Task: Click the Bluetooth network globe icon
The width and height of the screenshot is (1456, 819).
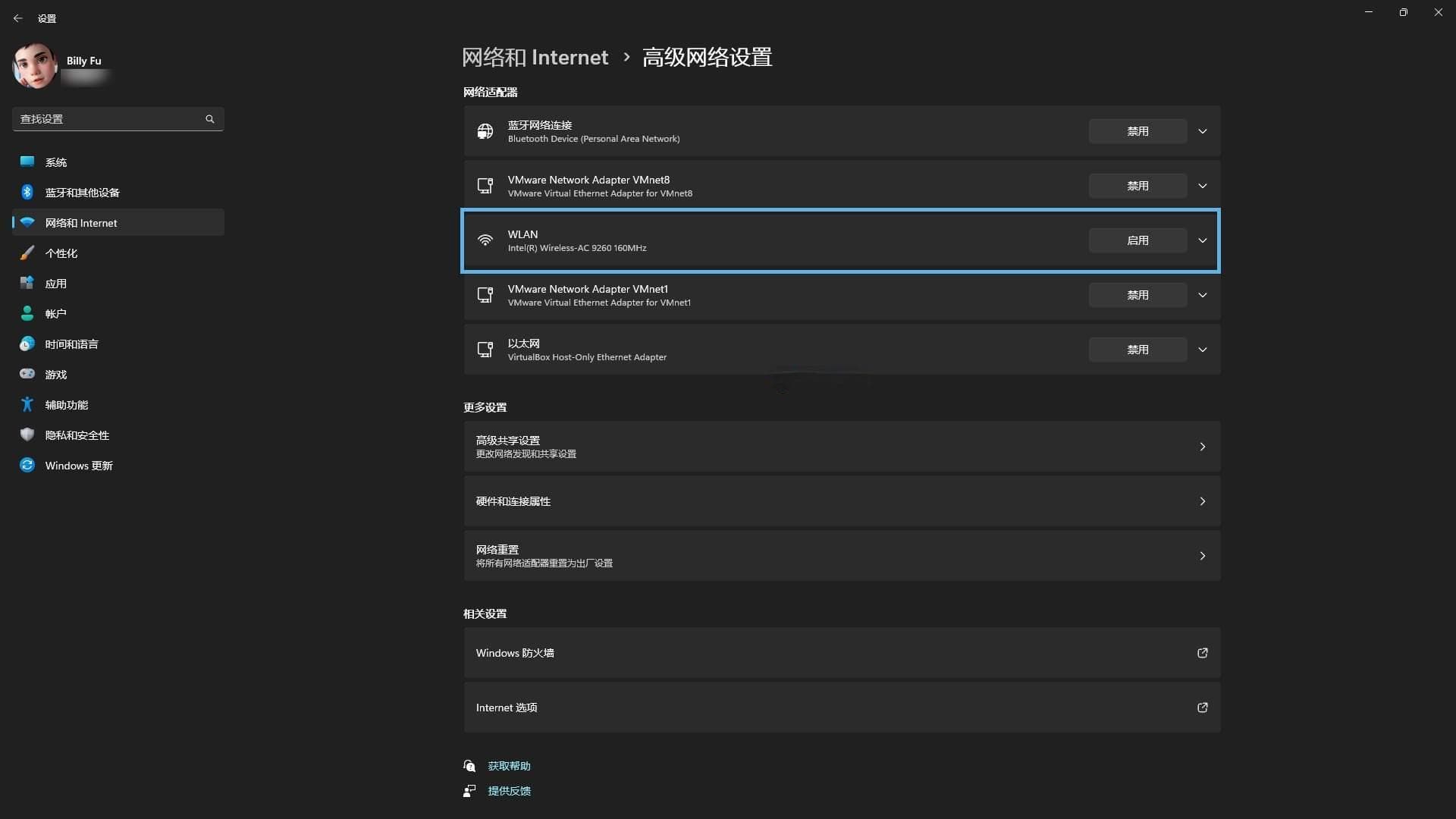Action: tap(485, 131)
